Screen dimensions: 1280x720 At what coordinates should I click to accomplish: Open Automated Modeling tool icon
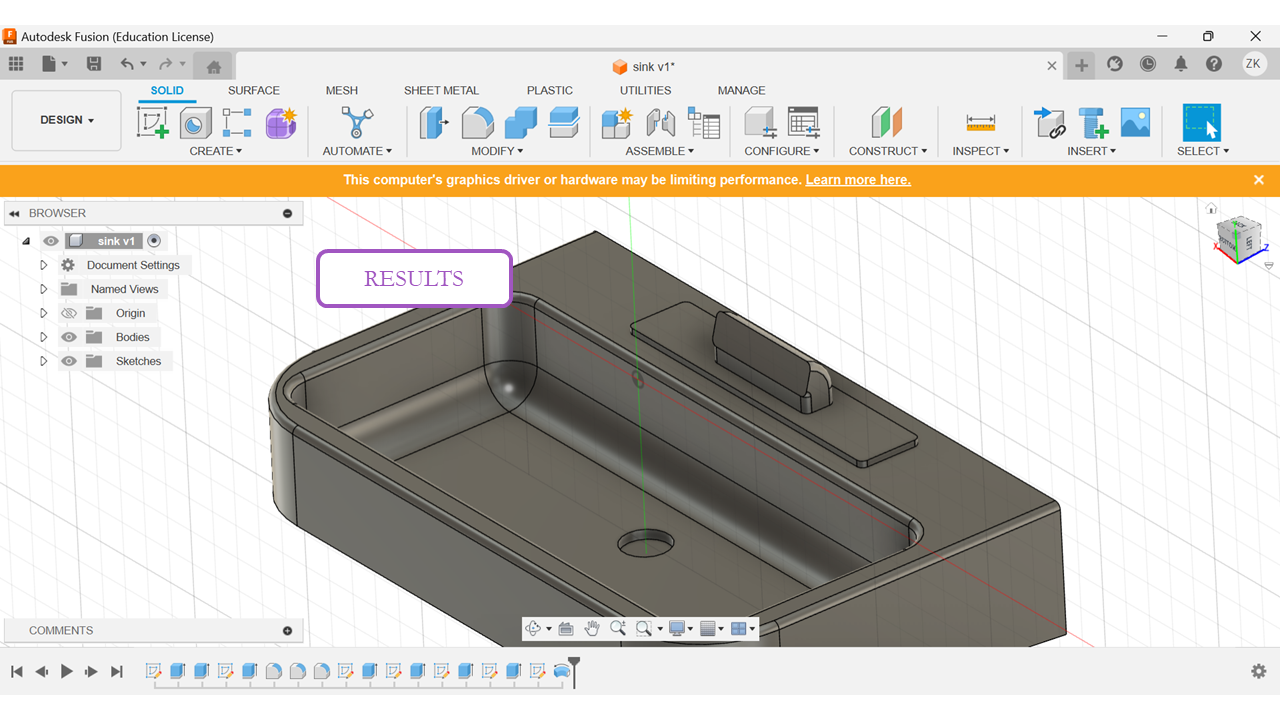coord(357,123)
